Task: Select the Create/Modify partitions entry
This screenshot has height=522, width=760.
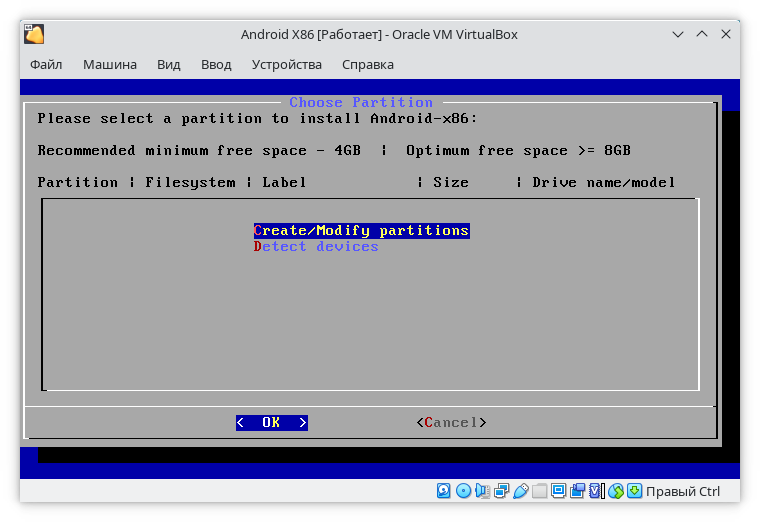Action: [x=361, y=231]
